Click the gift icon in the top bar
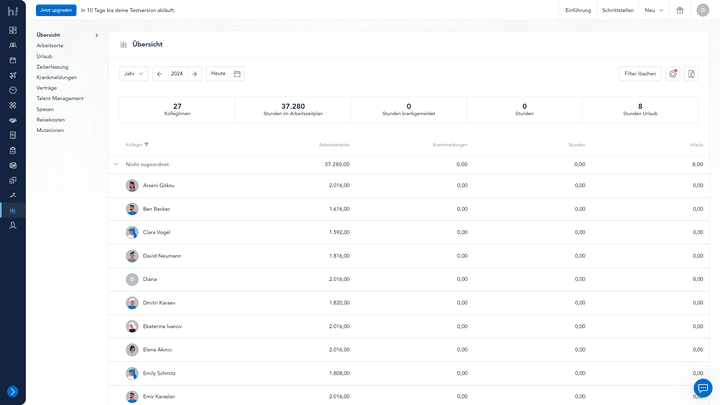The height and width of the screenshot is (405, 720). [679, 10]
